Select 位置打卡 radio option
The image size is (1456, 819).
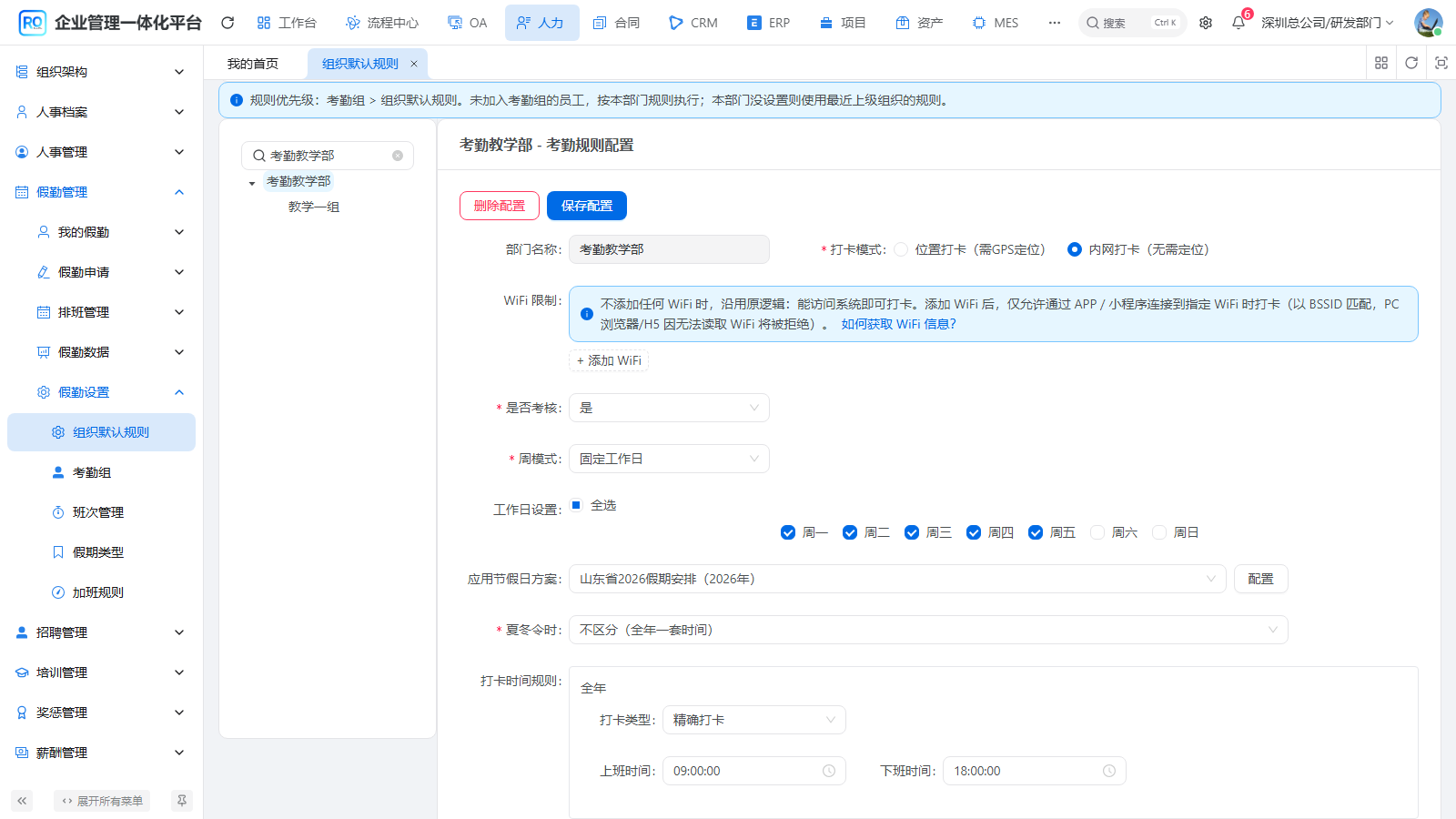pos(901,249)
